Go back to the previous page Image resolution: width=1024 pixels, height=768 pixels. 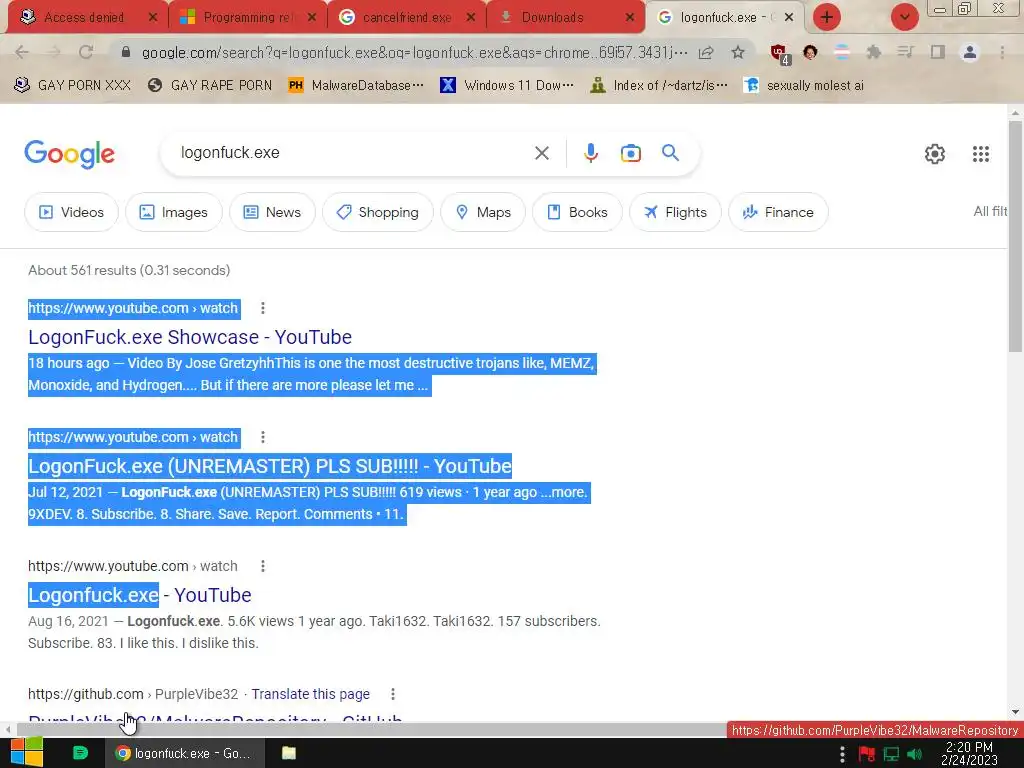click(x=22, y=52)
